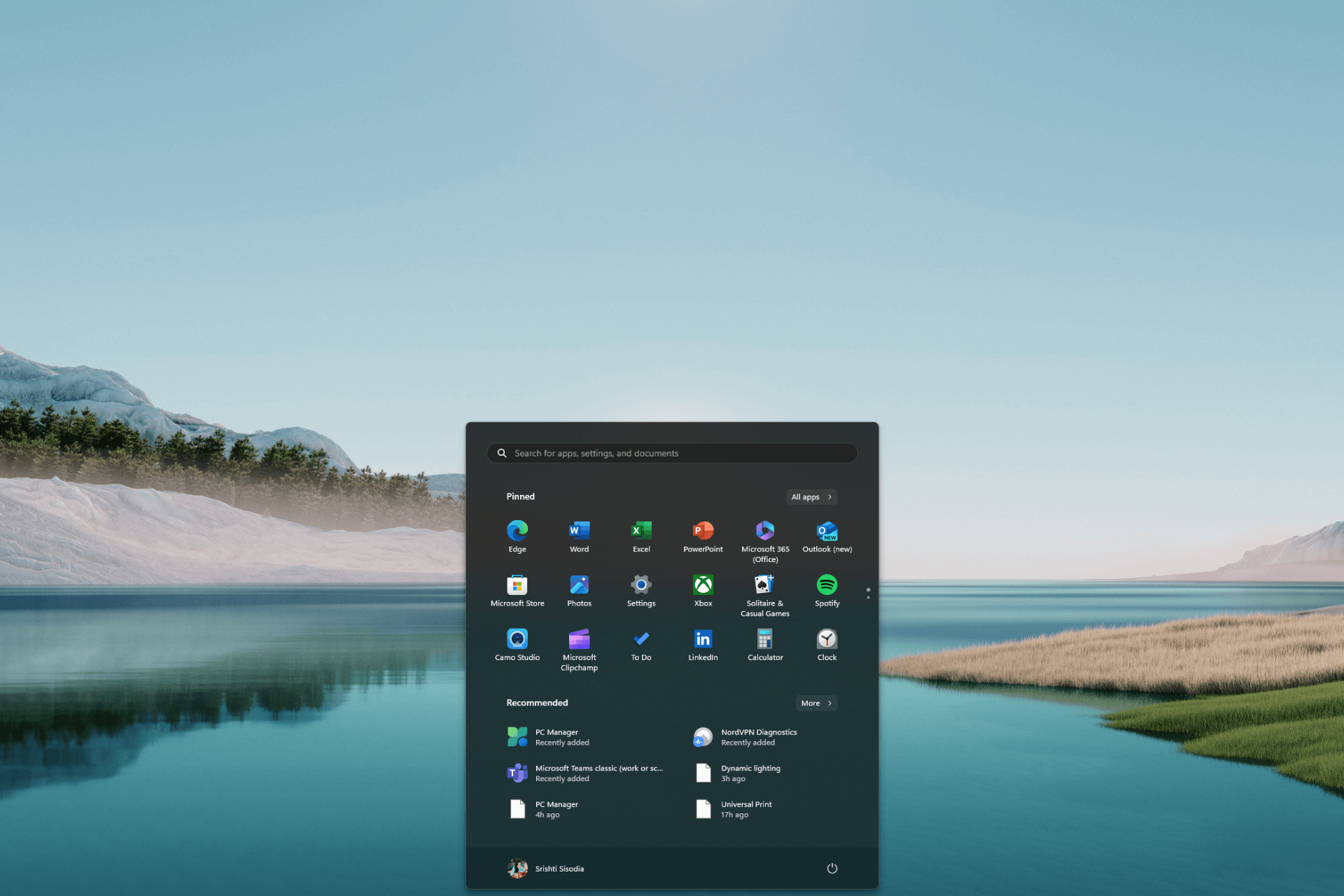Viewport: 1344px width, 896px height.
Task: Launch Microsoft Clipchamp
Action: (x=579, y=650)
